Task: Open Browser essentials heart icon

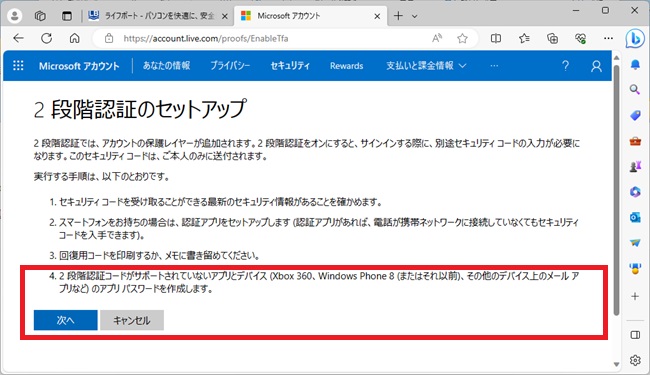Action: tap(580, 39)
